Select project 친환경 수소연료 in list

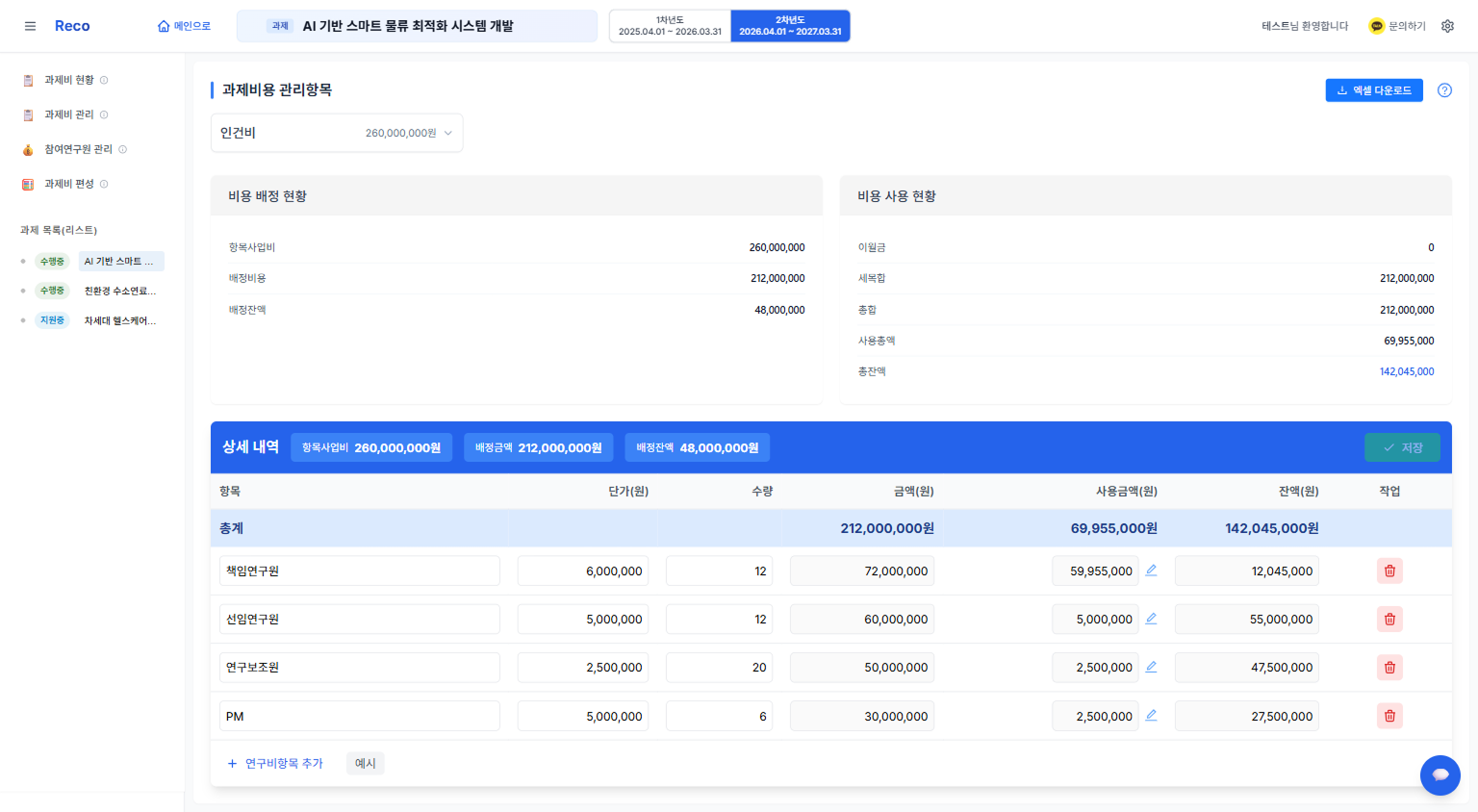pos(120,291)
